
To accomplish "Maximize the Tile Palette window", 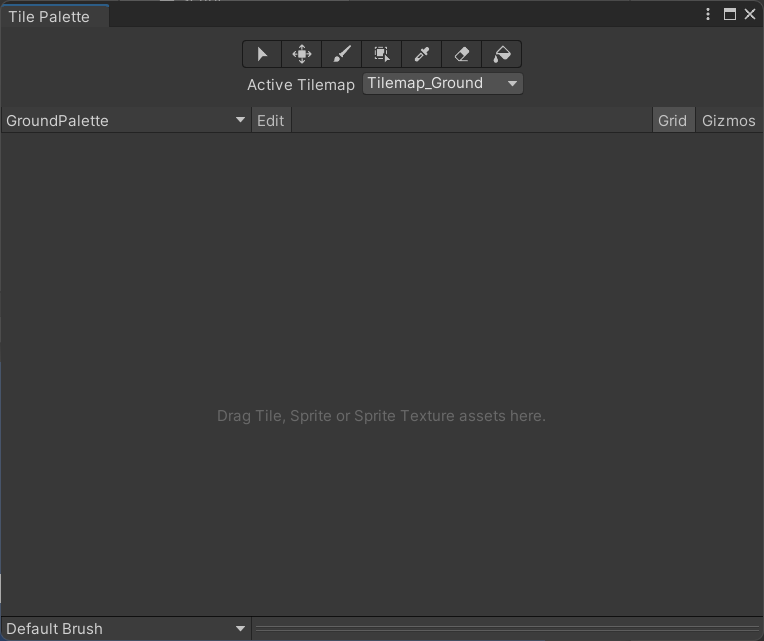I will click(730, 14).
